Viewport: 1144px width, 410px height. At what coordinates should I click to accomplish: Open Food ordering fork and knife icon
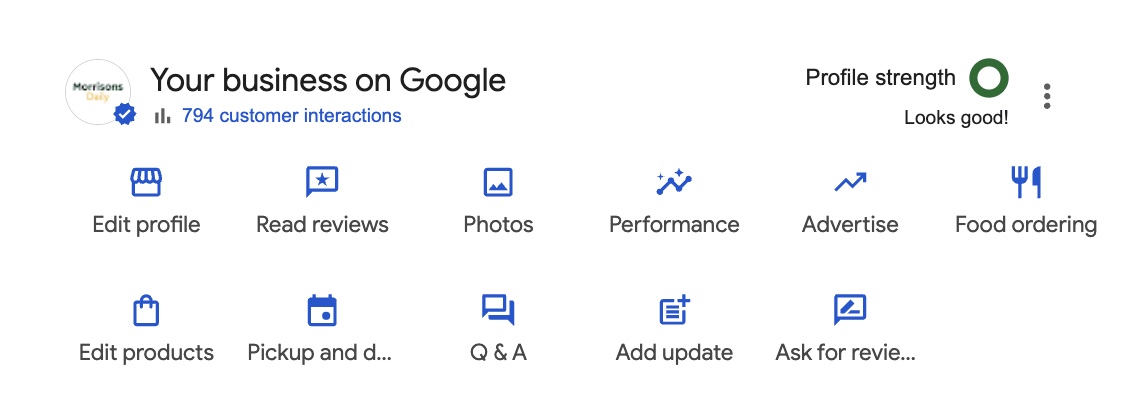pos(1026,182)
